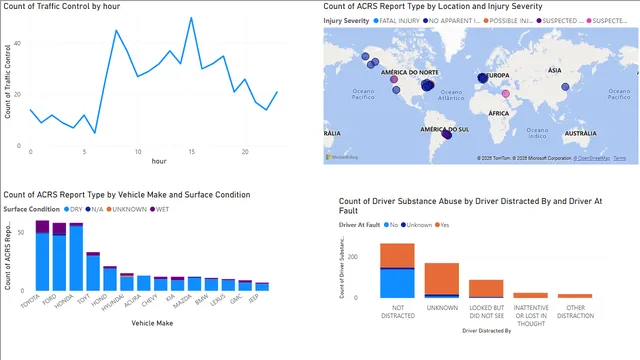The width and height of the screenshot is (640, 360).
Task: Click the 'Vehicle Make' axis title
Action: point(152,323)
